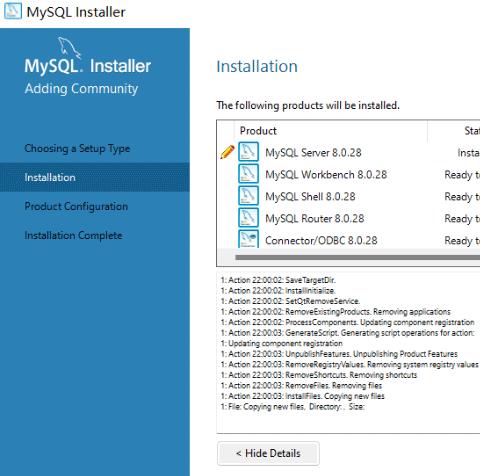Open the Installation step in sidebar
480x476 pixels.
click(95, 177)
